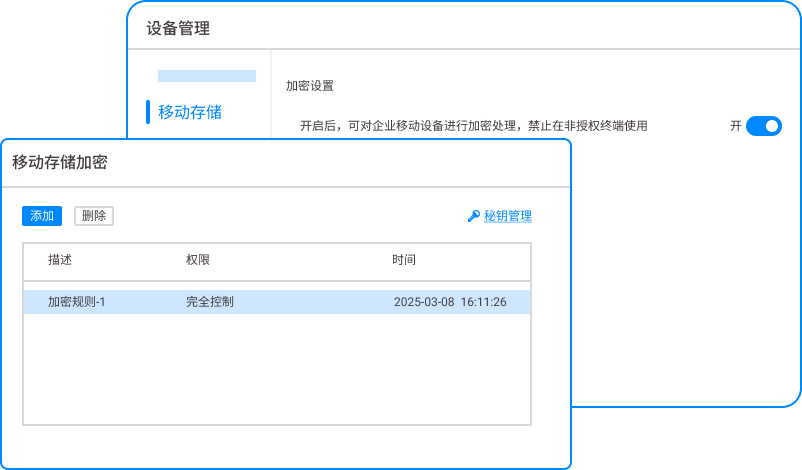Open the 秘钥管理 link
Viewport: 802px width, 470px height.
[x=508, y=216]
